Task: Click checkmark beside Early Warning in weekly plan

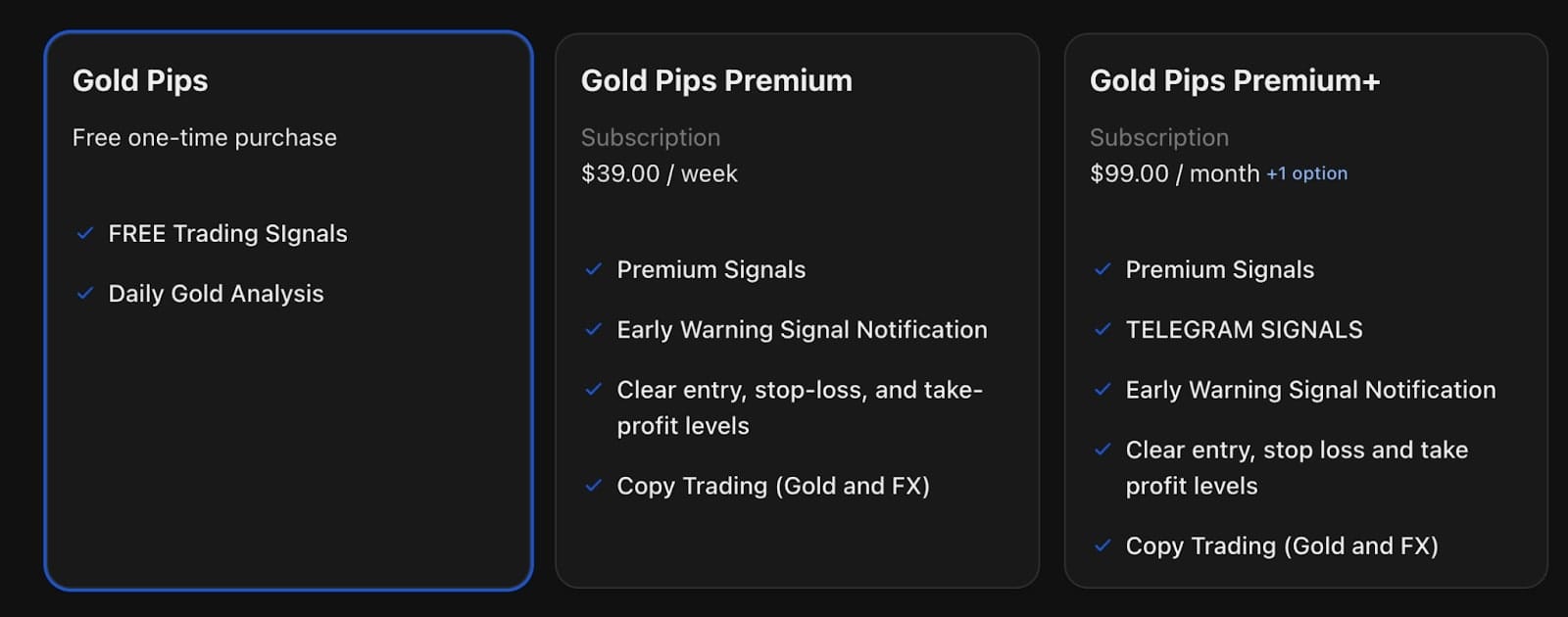Action: 593,329
